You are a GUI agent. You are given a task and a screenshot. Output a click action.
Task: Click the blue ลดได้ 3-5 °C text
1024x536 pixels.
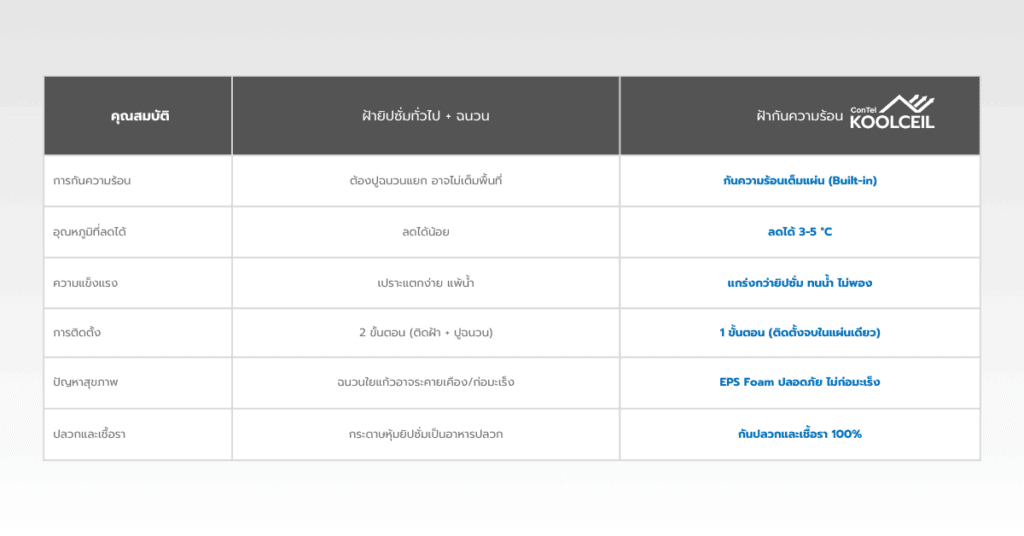click(799, 232)
